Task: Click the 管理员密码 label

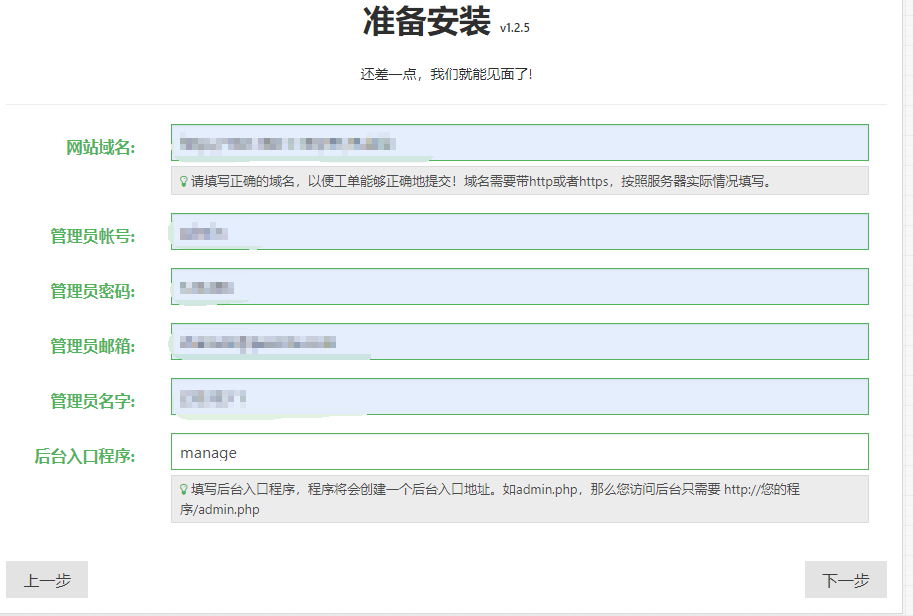Action: [93, 291]
